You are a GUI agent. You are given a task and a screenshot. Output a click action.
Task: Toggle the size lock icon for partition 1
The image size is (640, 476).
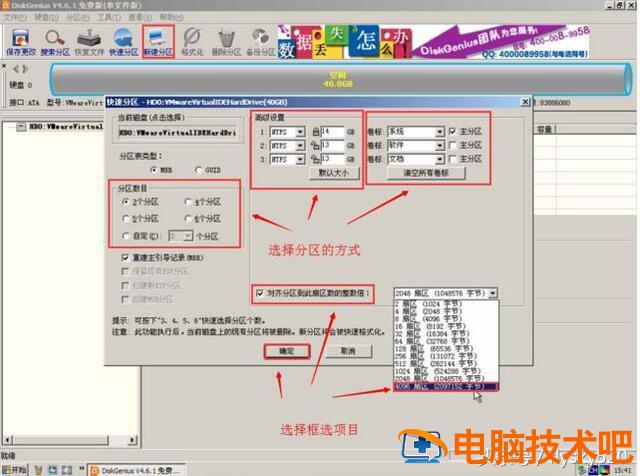[x=316, y=132]
